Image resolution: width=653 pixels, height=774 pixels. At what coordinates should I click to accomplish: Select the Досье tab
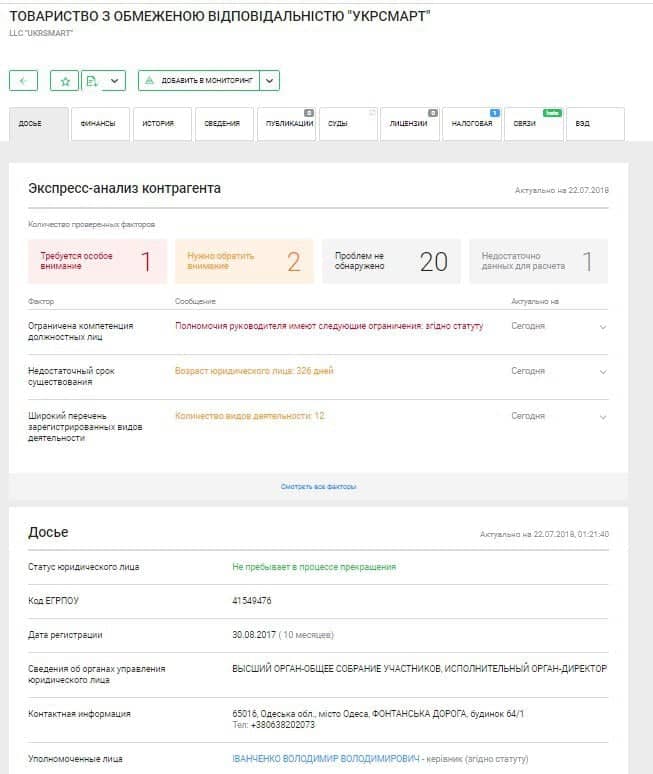click(39, 124)
